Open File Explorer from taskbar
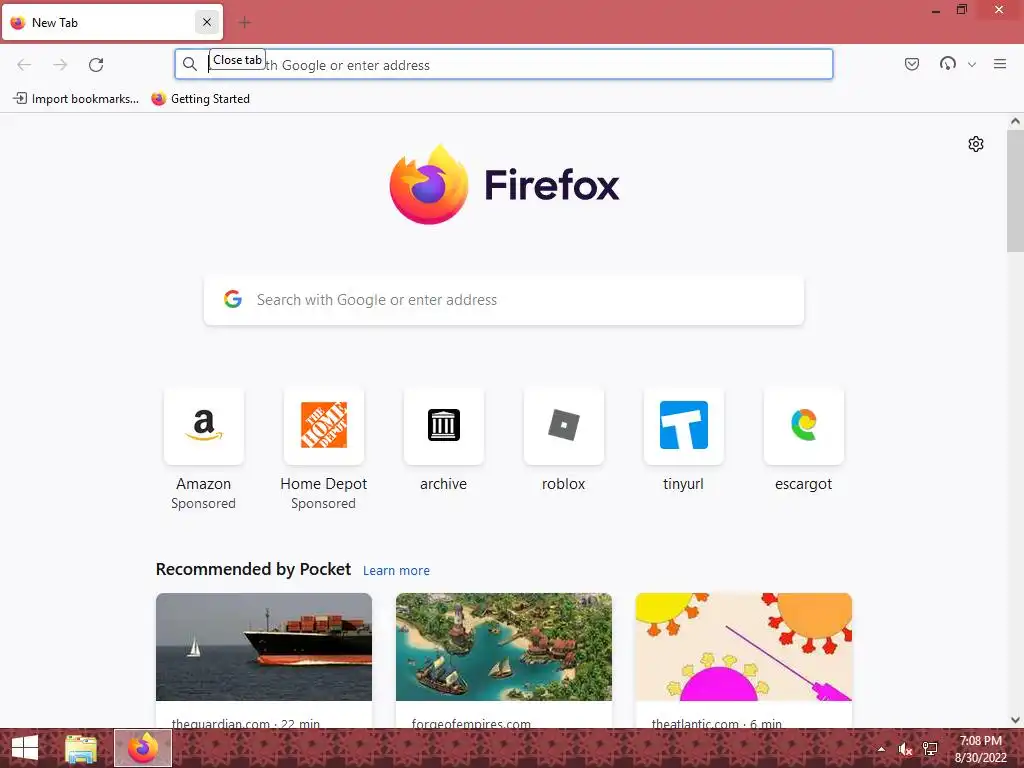The height and width of the screenshot is (768, 1024). click(81, 748)
